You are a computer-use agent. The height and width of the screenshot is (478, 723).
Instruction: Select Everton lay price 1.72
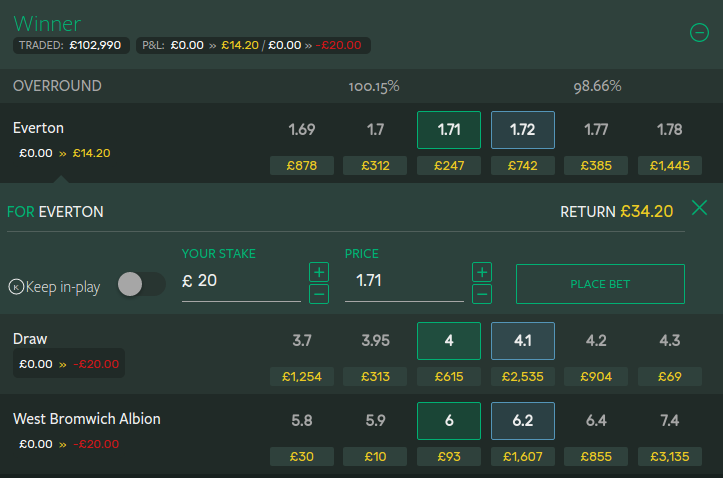[522, 130]
